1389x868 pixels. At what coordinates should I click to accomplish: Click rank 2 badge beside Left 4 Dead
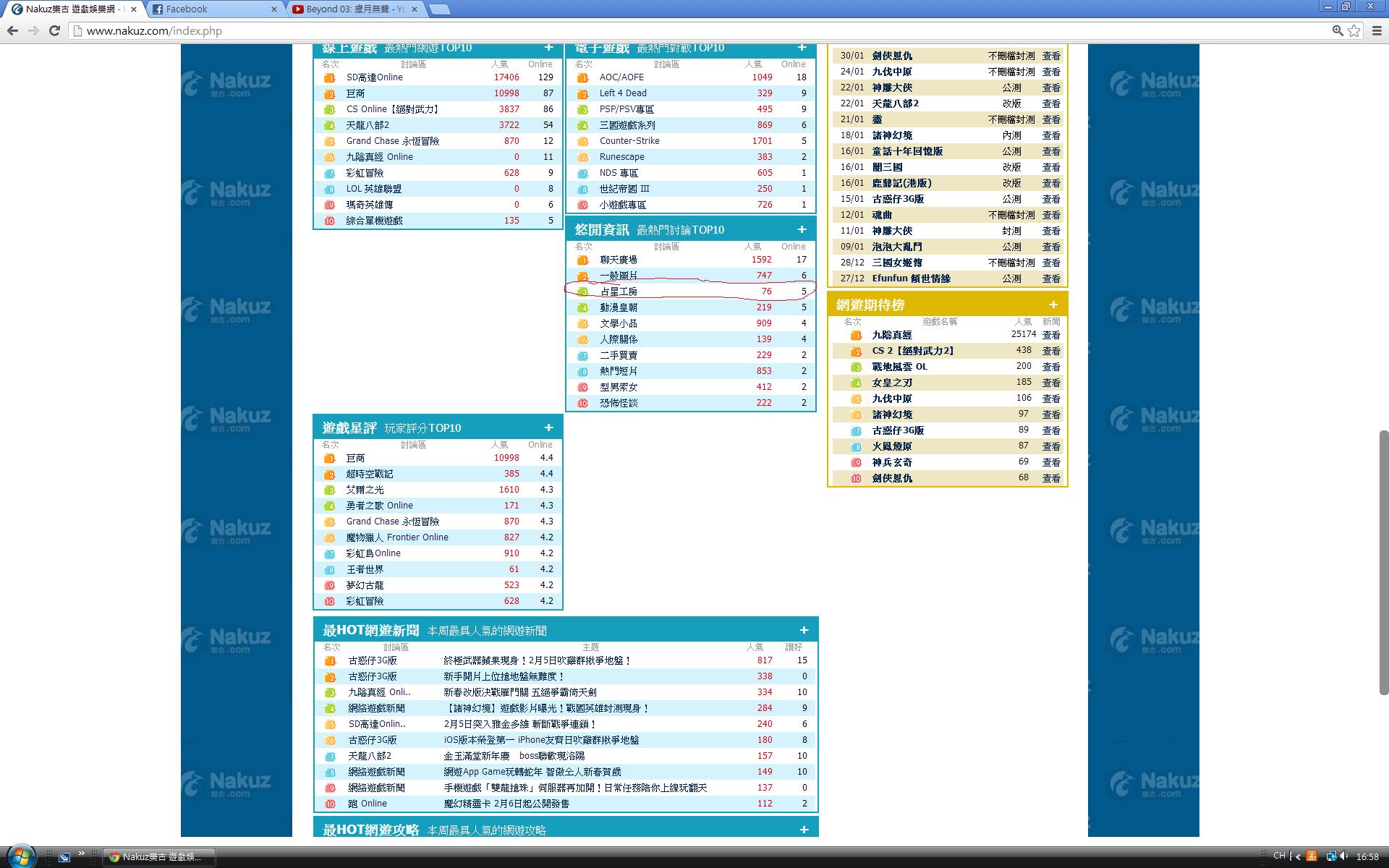582,94
